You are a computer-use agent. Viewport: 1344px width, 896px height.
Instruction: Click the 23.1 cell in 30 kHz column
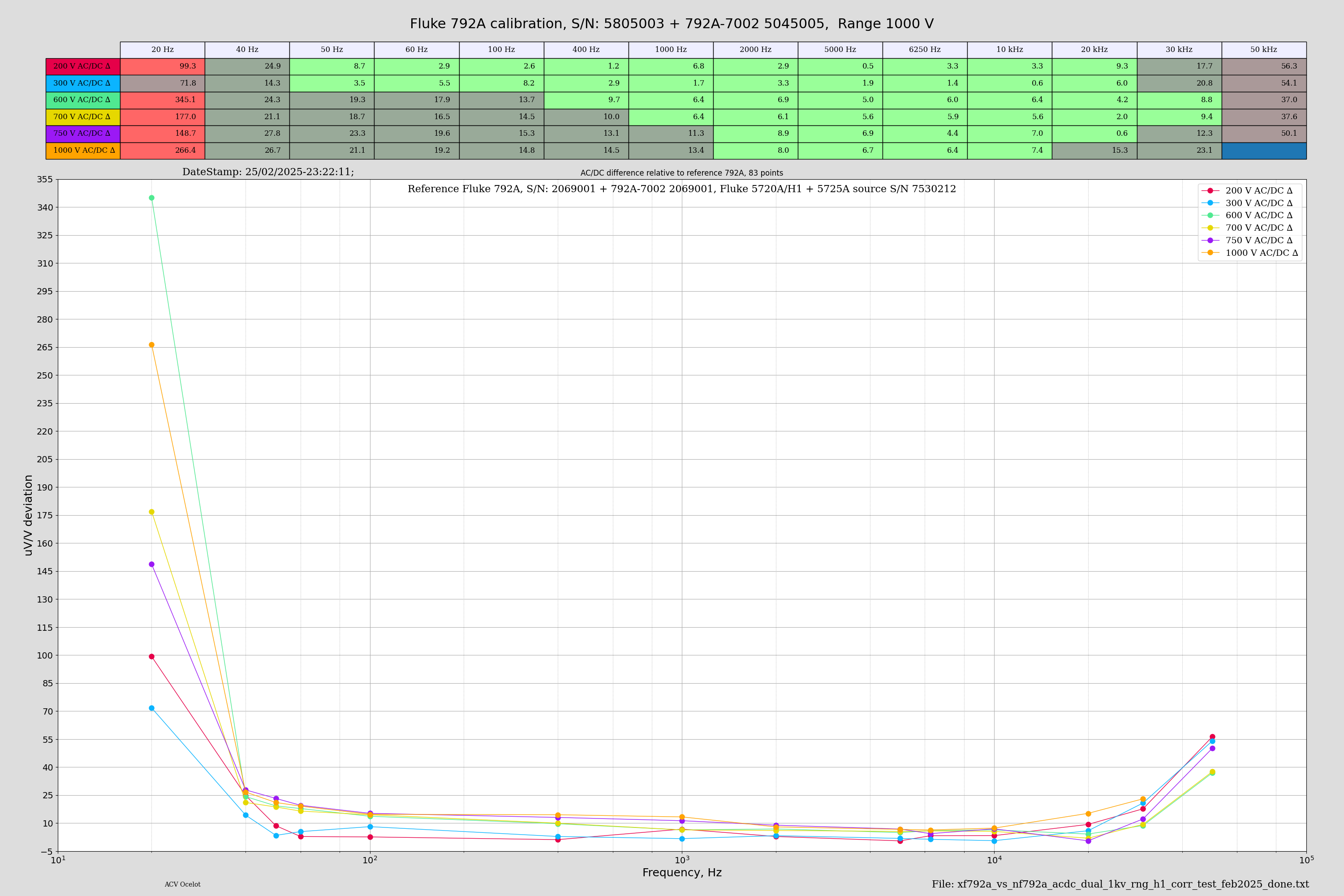point(1179,151)
